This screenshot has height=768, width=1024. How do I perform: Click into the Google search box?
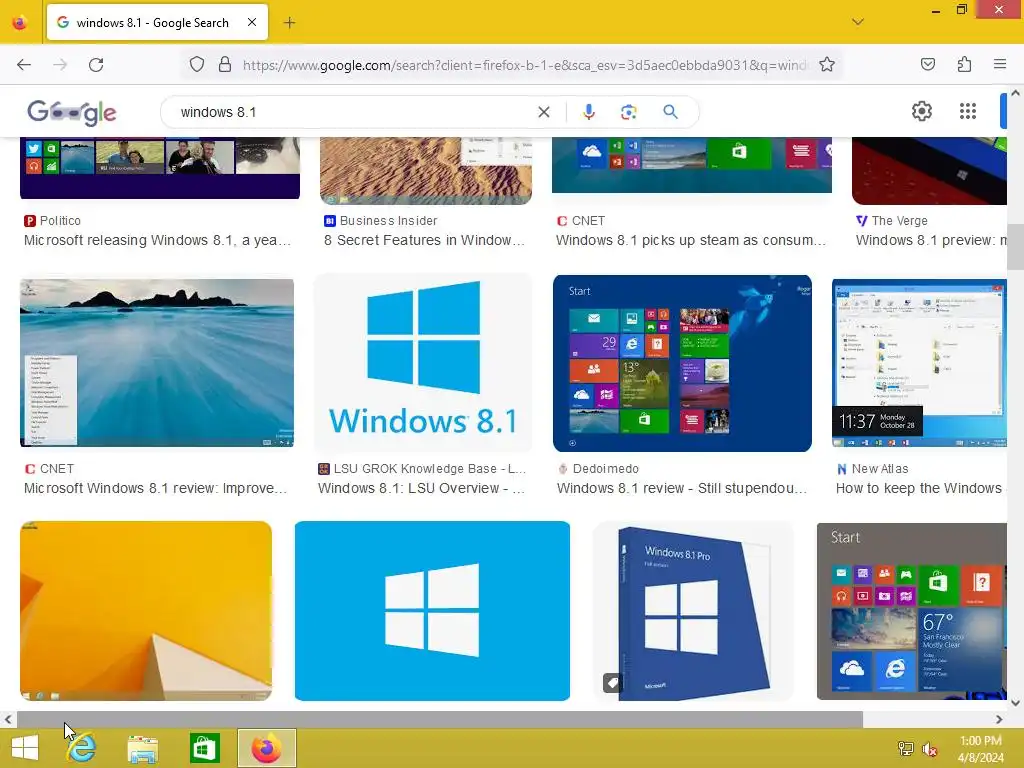(353, 112)
